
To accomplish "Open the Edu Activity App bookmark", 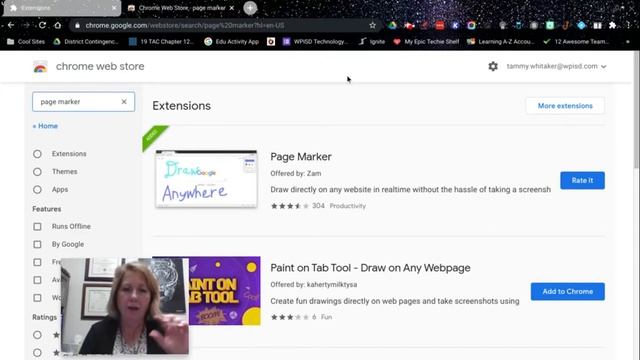I will point(231,42).
